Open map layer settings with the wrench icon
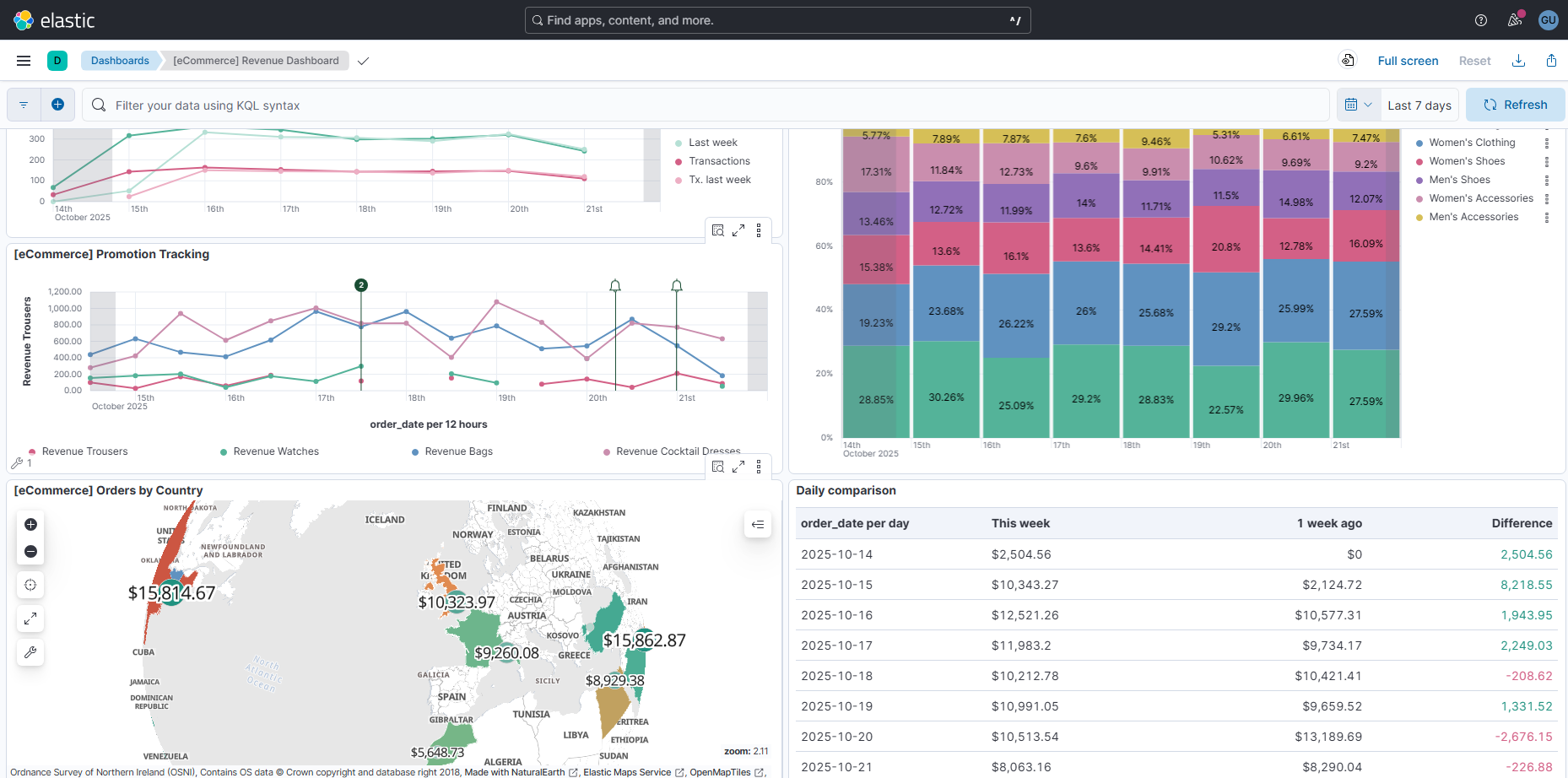Image resolution: width=1568 pixels, height=778 pixels. coord(30,651)
